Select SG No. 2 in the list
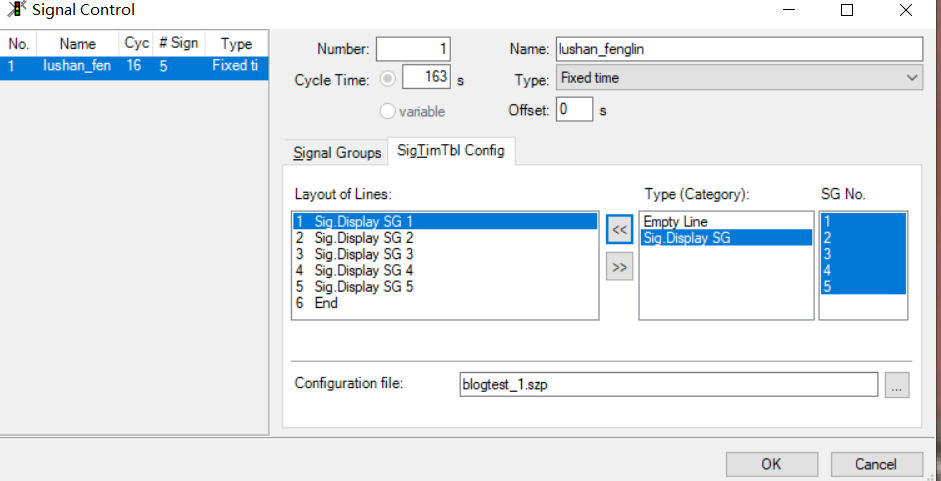Image resolution: width=941 pixels, height=481 pixels. pos(863,238)
